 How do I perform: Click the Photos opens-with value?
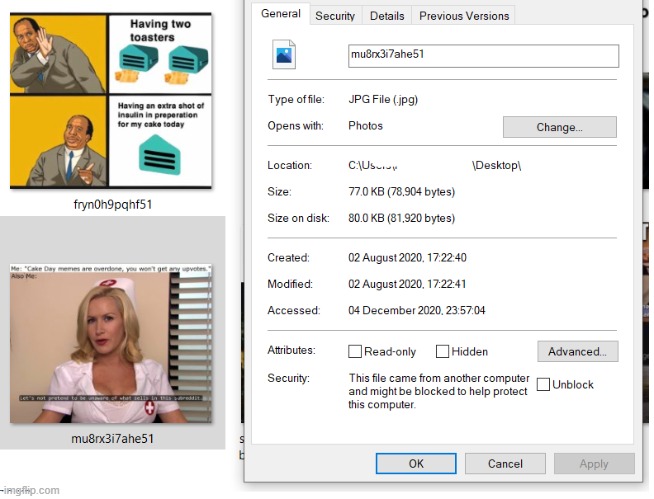tap(365, 126)
